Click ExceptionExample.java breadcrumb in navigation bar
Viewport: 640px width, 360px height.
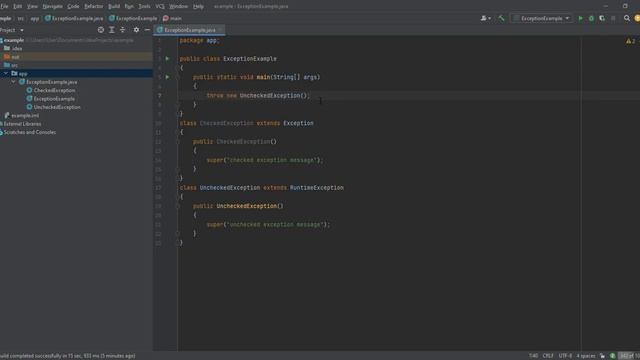pyautogui.click(x=74, y=18)
